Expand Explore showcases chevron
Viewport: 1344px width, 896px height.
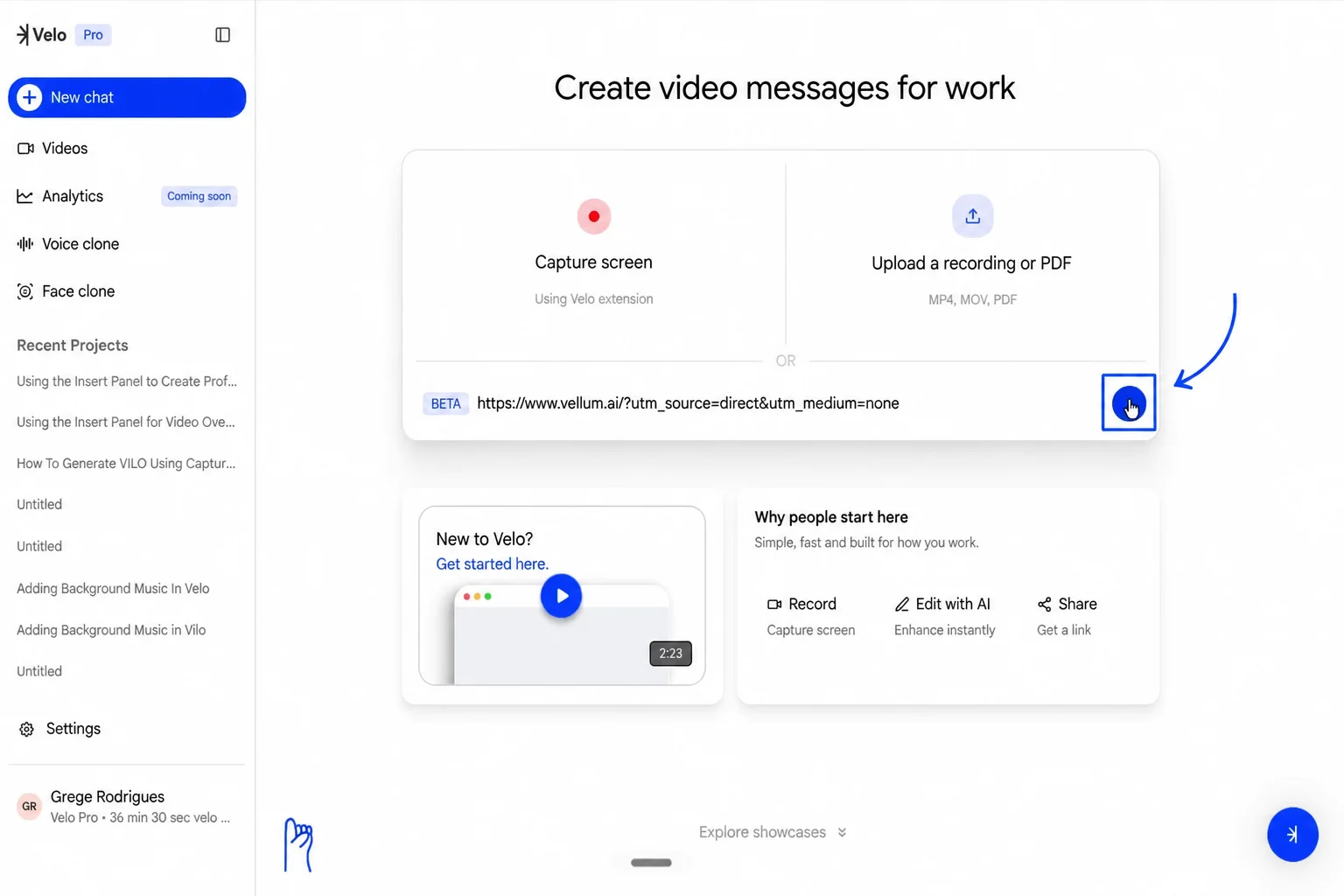click(842, 832)
